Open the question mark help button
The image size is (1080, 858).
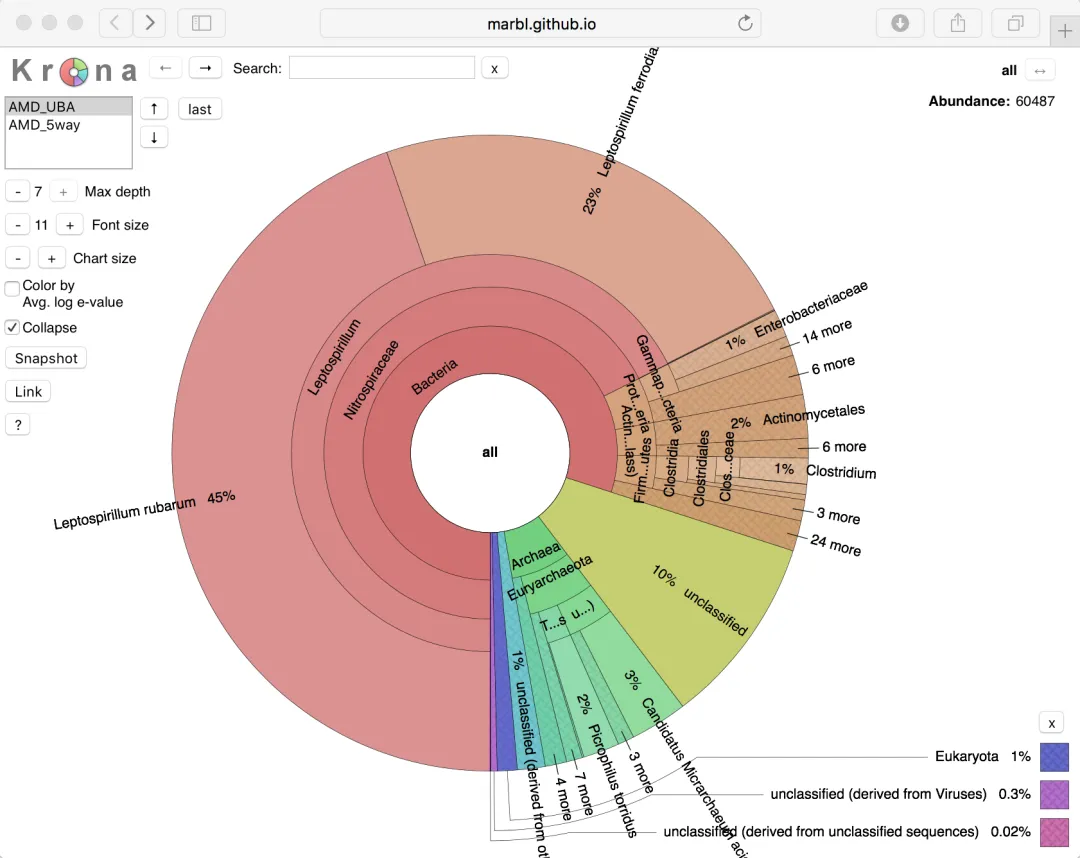click(x=18, y=425)
